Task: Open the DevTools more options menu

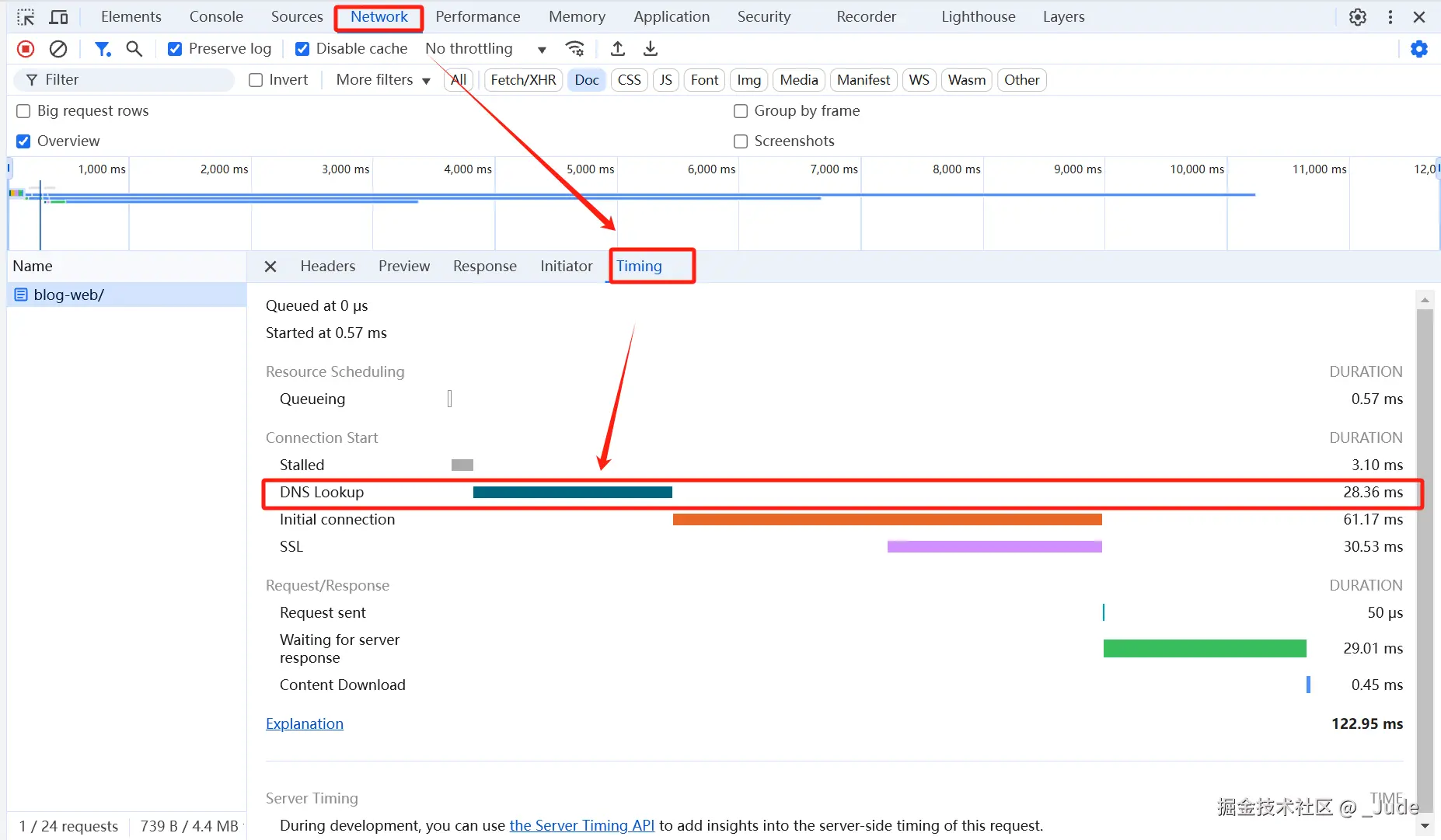Action: [x=1390, y=17]
